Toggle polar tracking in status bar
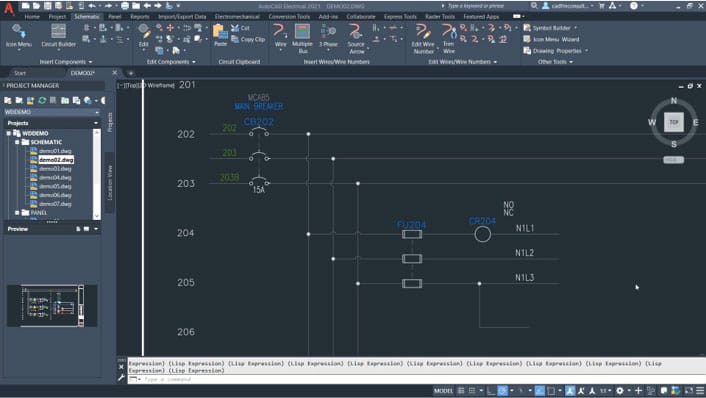The width and height of the screenshot is (706, 398). pos(502,391)
